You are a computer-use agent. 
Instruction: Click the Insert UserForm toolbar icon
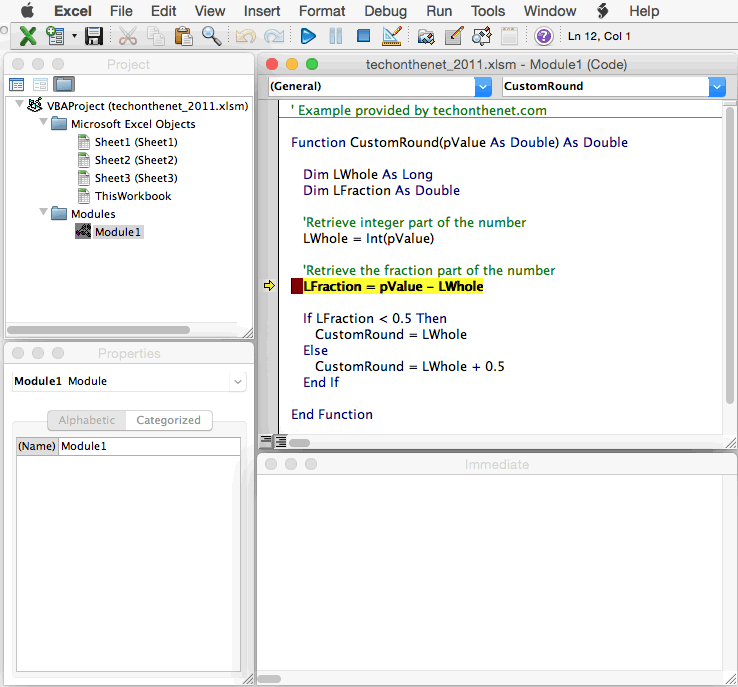(x=55, y=36)
